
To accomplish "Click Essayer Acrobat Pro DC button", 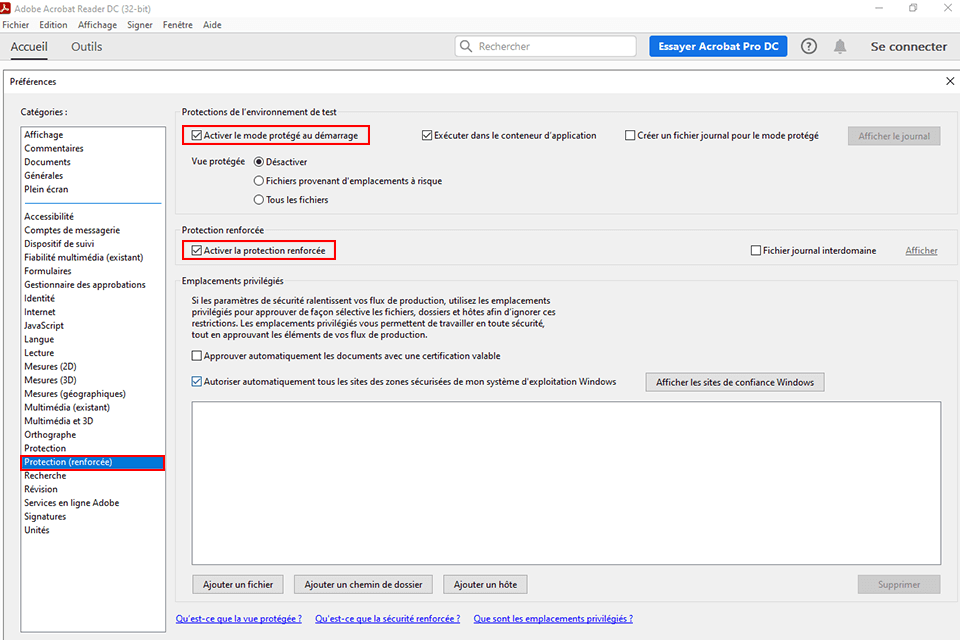I will (718, 47).
